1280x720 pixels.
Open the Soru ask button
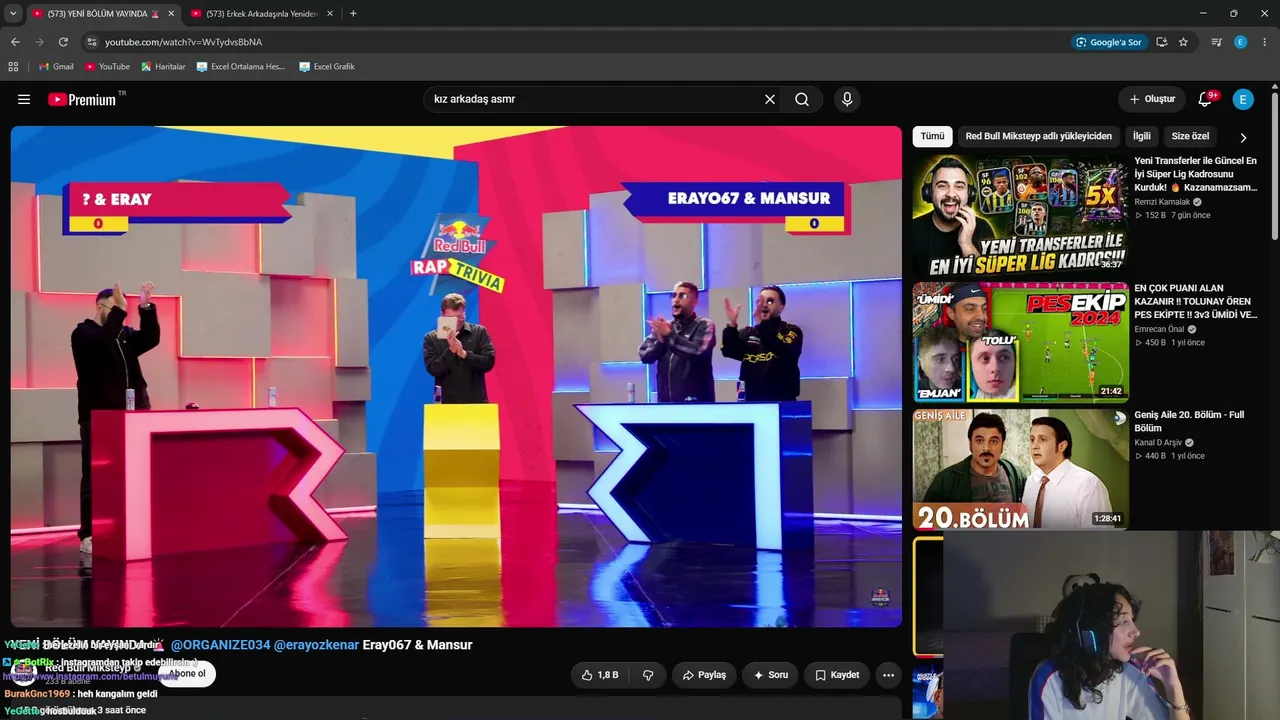tap(770, 675)
